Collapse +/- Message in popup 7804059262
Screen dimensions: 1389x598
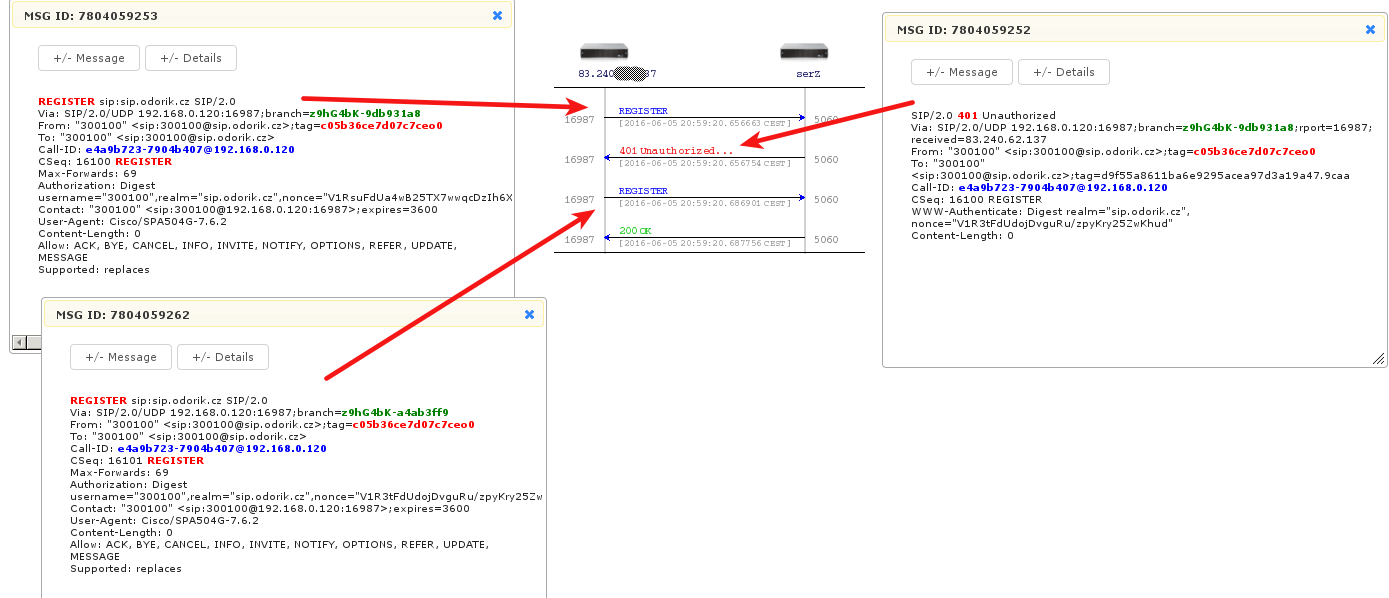coord(121,357)
